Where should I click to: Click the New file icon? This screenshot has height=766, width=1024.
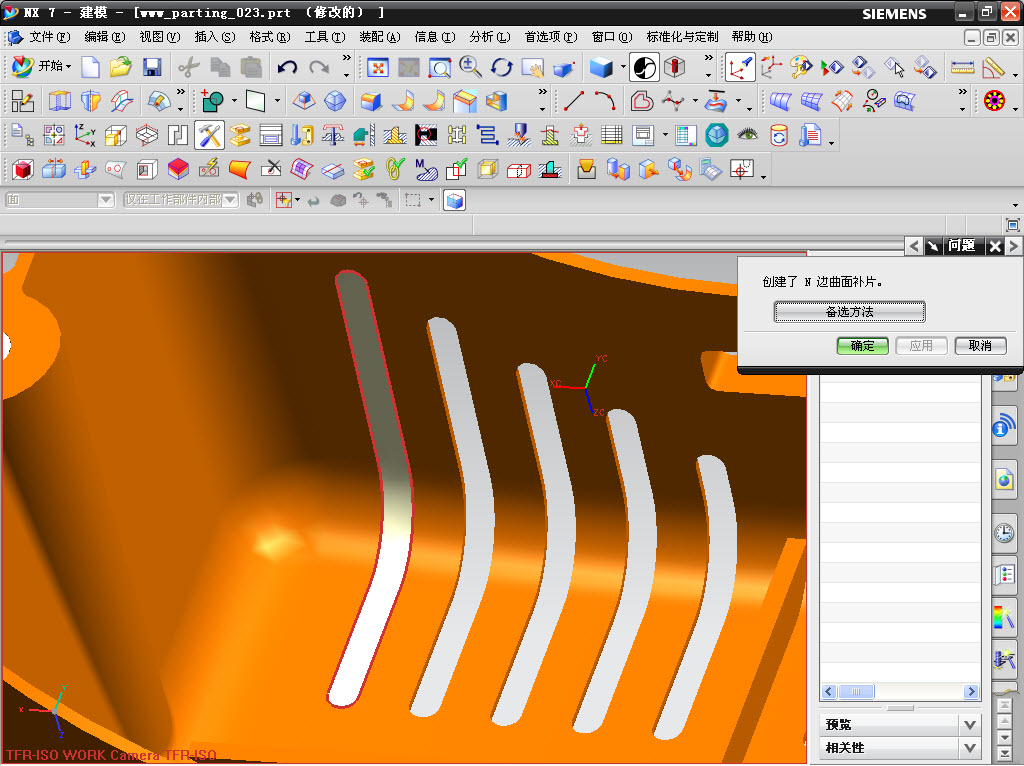(90, 67)
